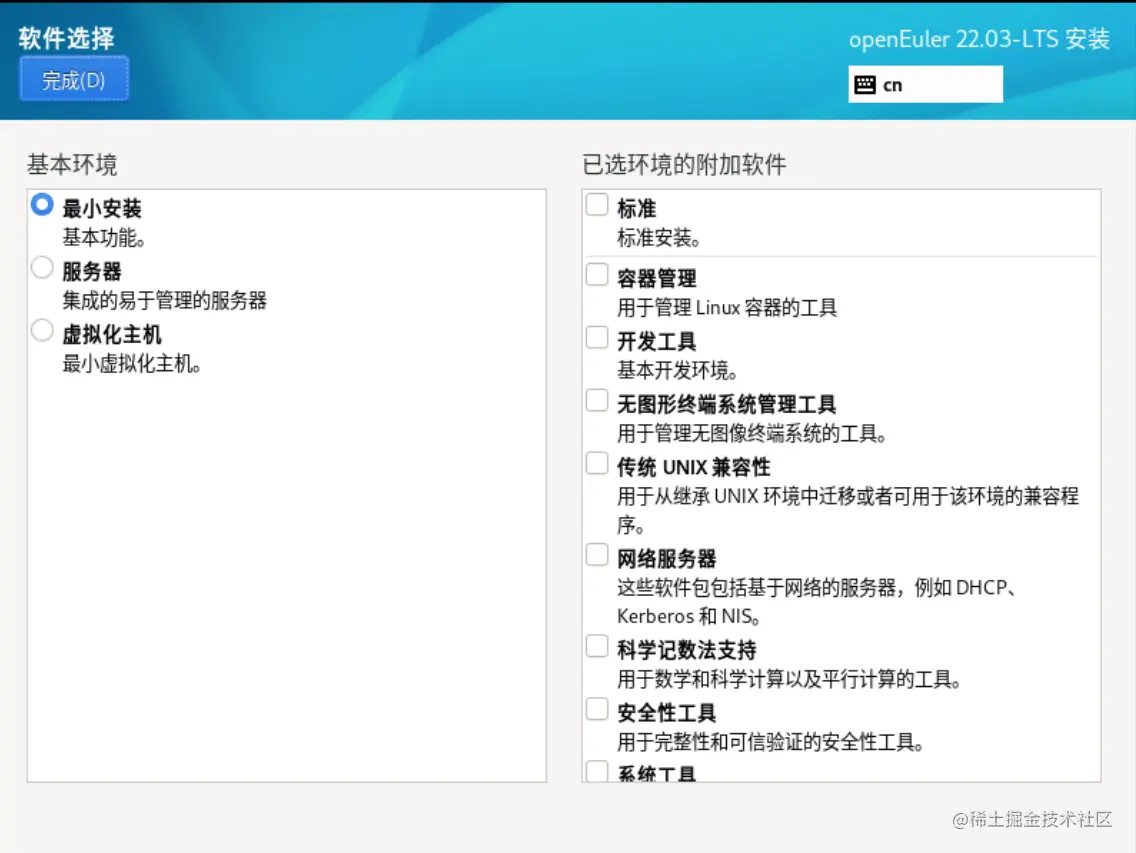The height and width of the screenshot is (853, 1136).
Task: Click the 集成的易于管理的服务器 description
Action: [164, 300]
